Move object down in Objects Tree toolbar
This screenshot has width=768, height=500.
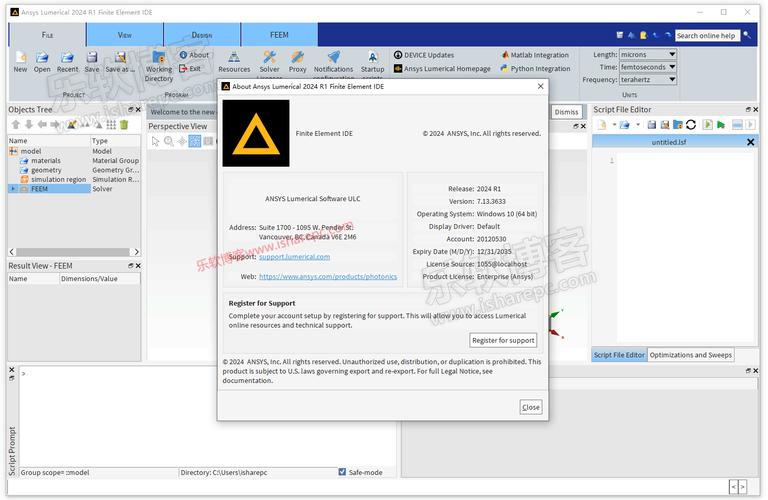(29, 125)
